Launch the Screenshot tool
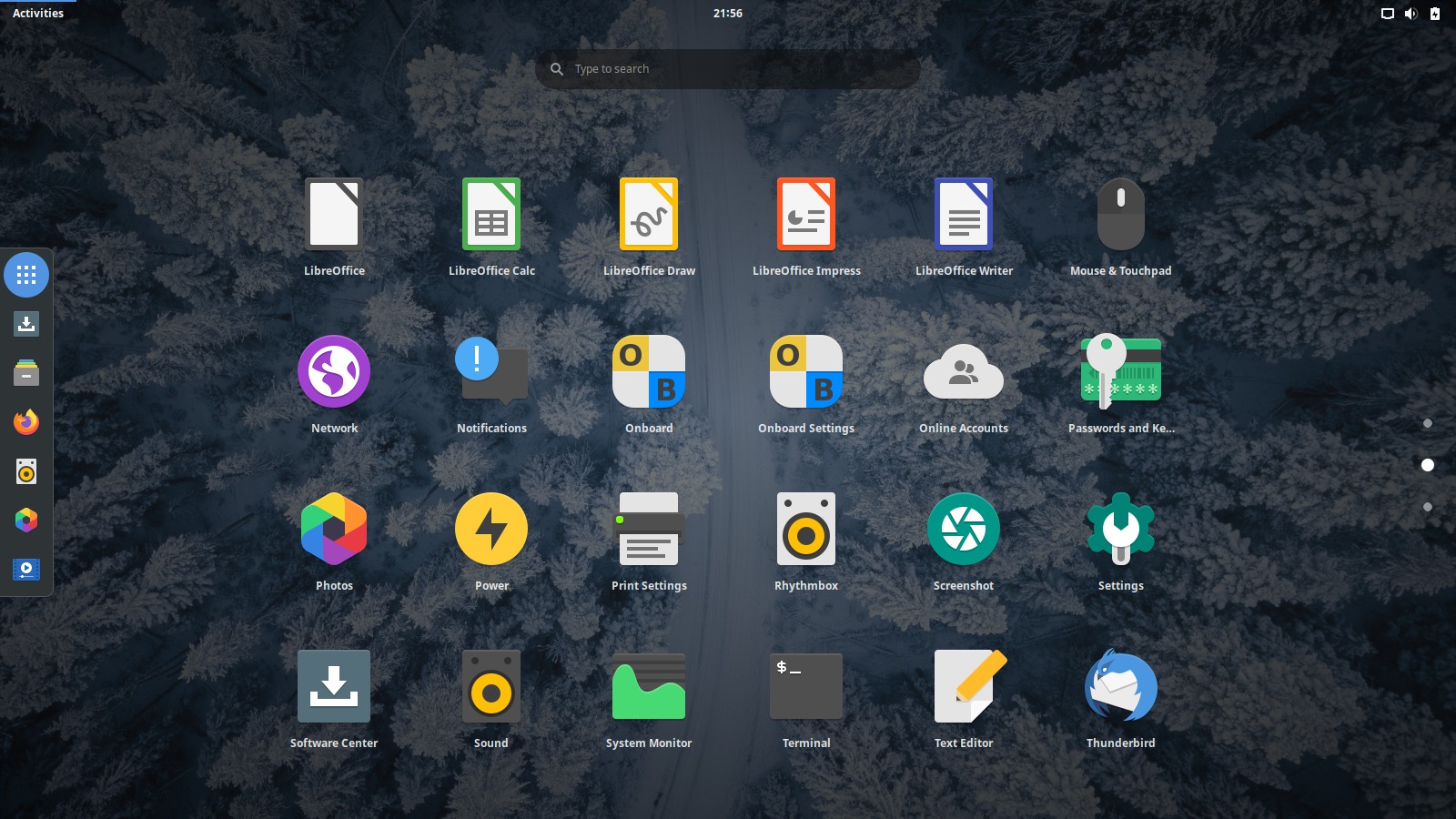Viewport: 1456px width, 819px height. tap(964, 529)
